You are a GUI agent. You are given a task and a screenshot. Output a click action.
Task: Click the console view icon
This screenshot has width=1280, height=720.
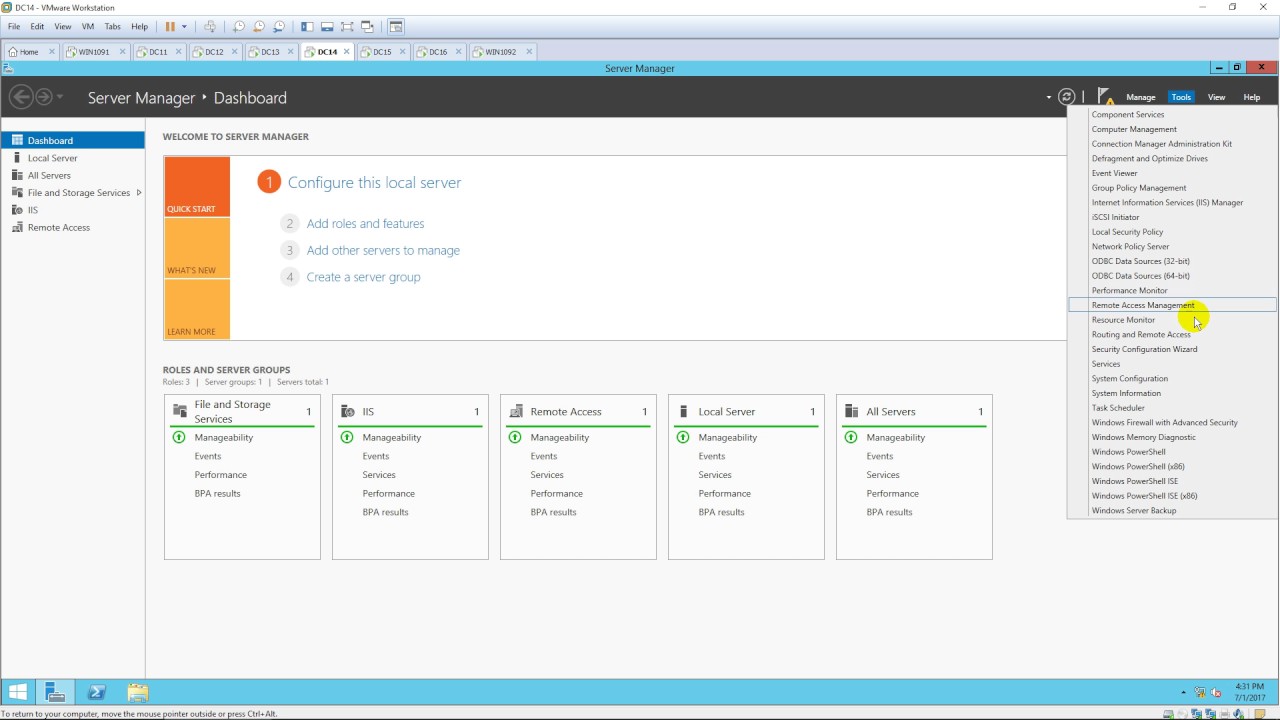tap(396, 26)
